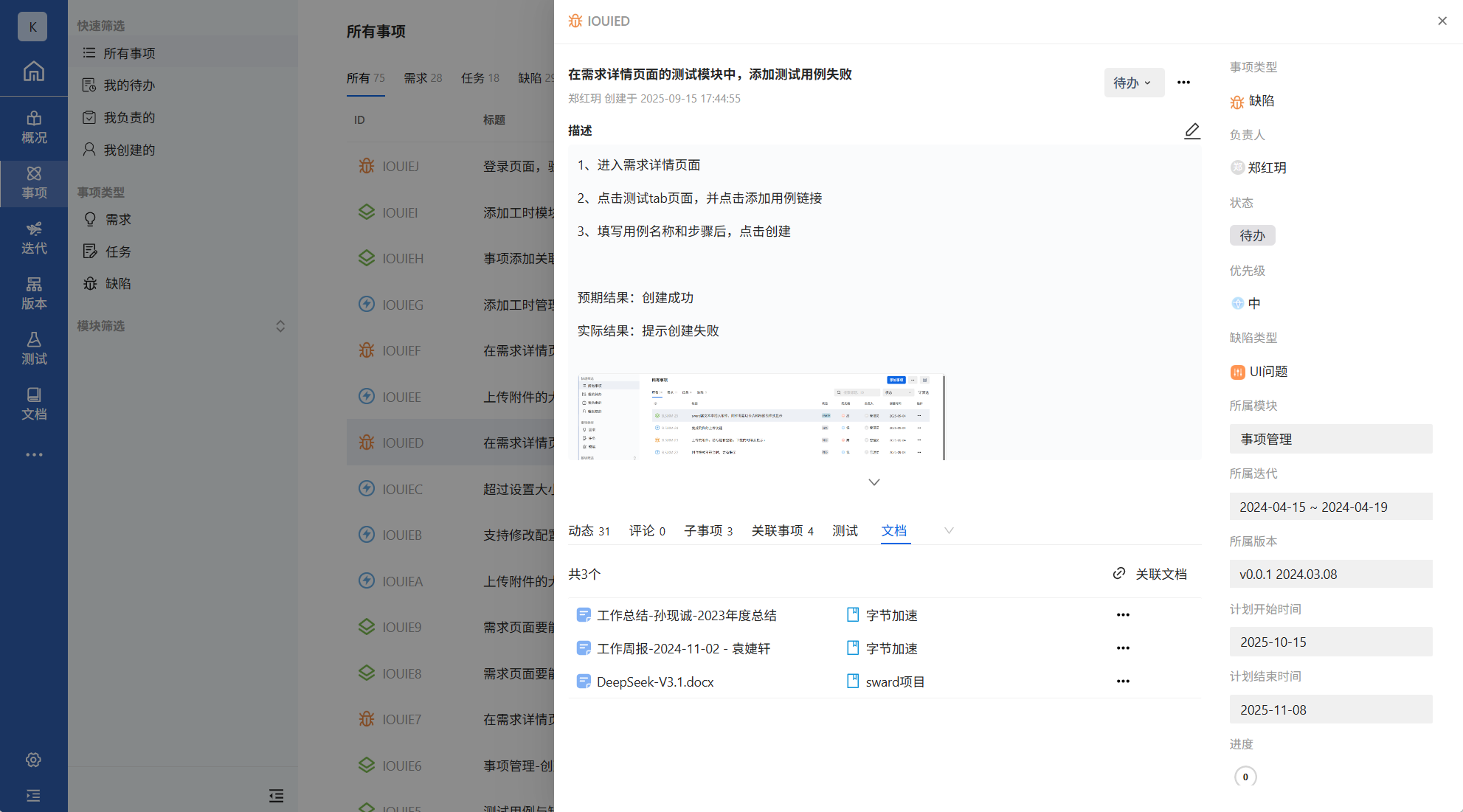Open the home icon in the sidebar
Image resolution: width=1463 pixels, height=812 pixels.
click(33, 71)
